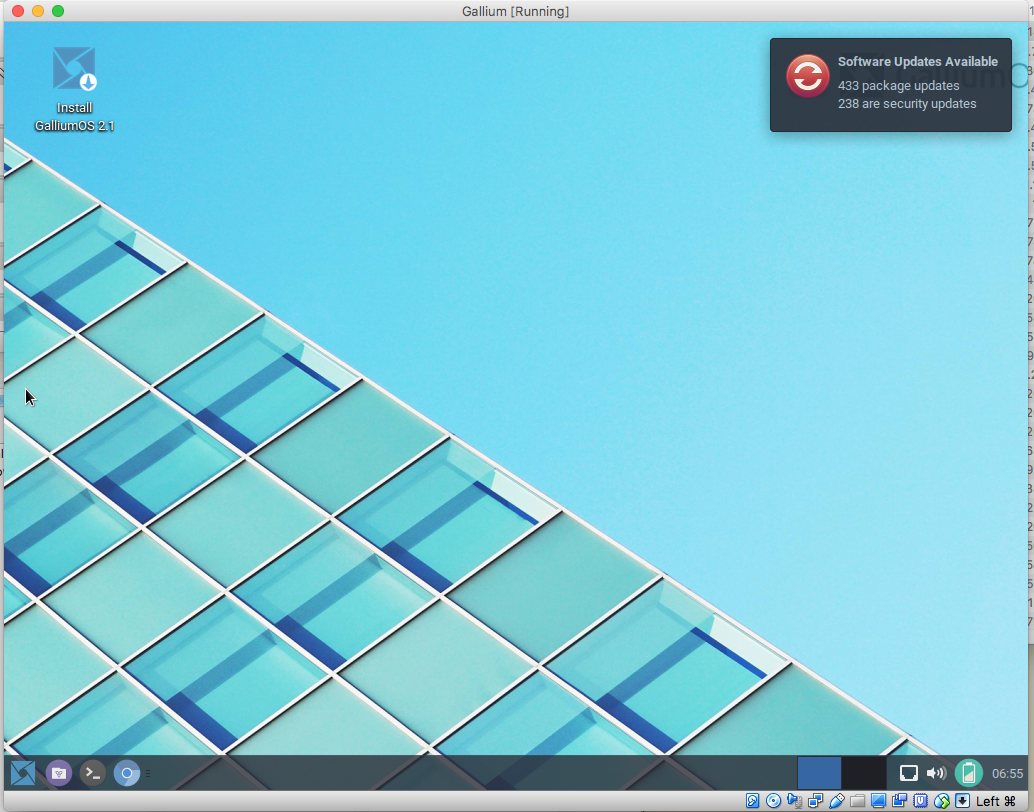The width and height of the screenshot is (1034, 812).
Task: Click the red software updates icon
Action: [x=808, y=76]
